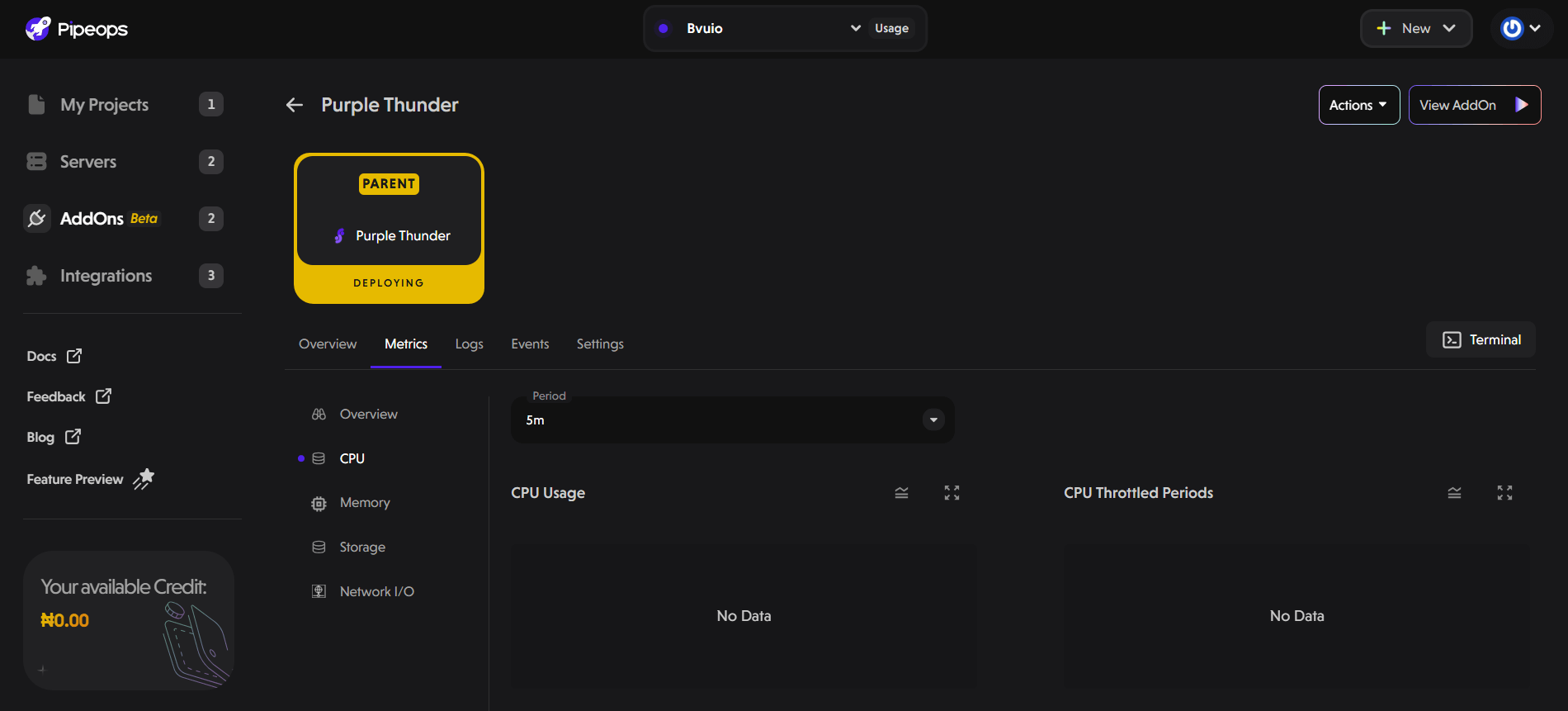Switch to the Events tab

(x=530, y=344)
